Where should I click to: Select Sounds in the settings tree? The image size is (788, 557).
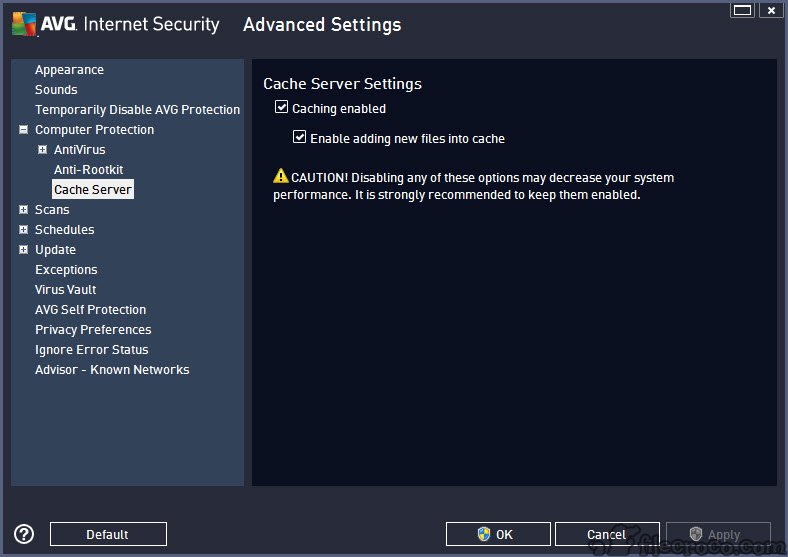tap(56, 89)
